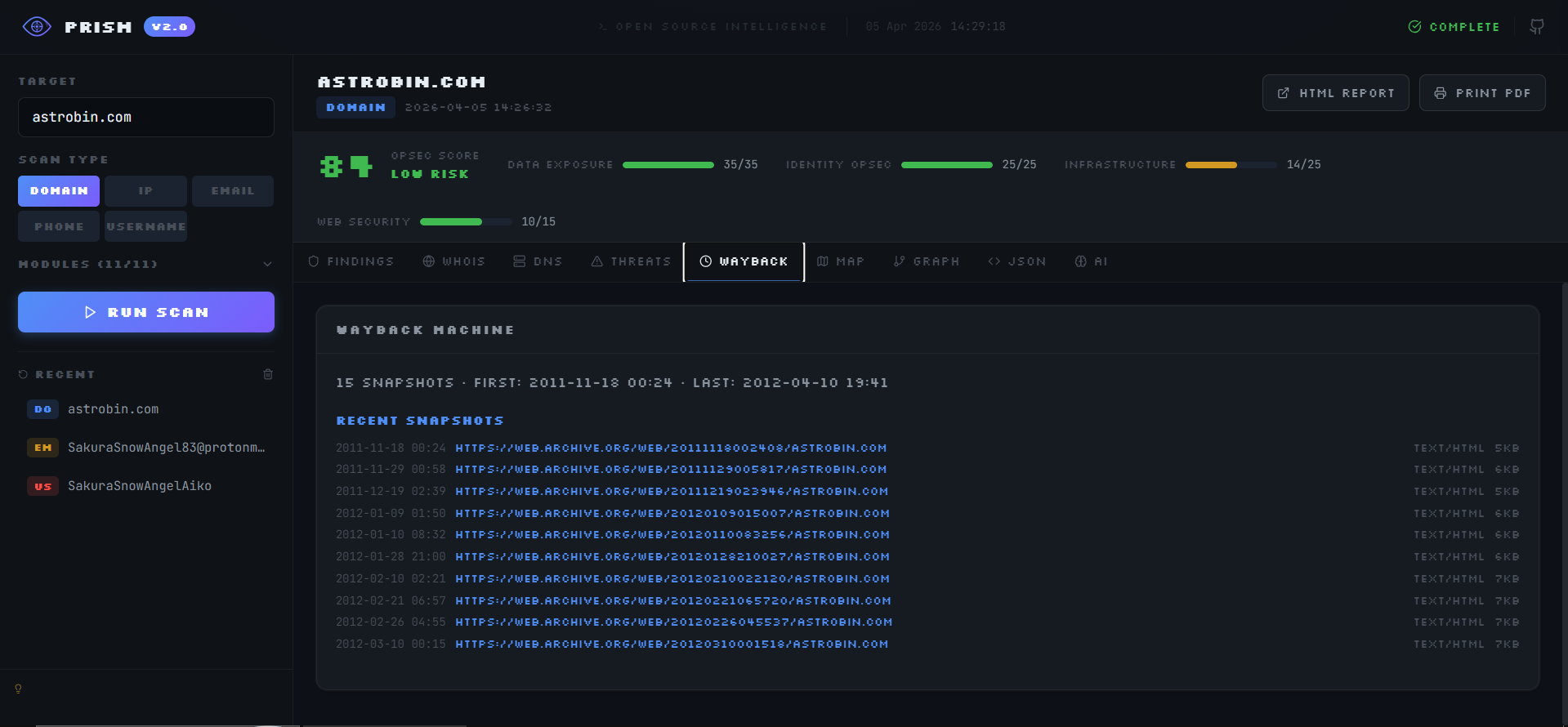Screen dimensions: 1568x727
Task: Click the 'RECENT SNAPSHOTS' heading
Action: [420, 421]
